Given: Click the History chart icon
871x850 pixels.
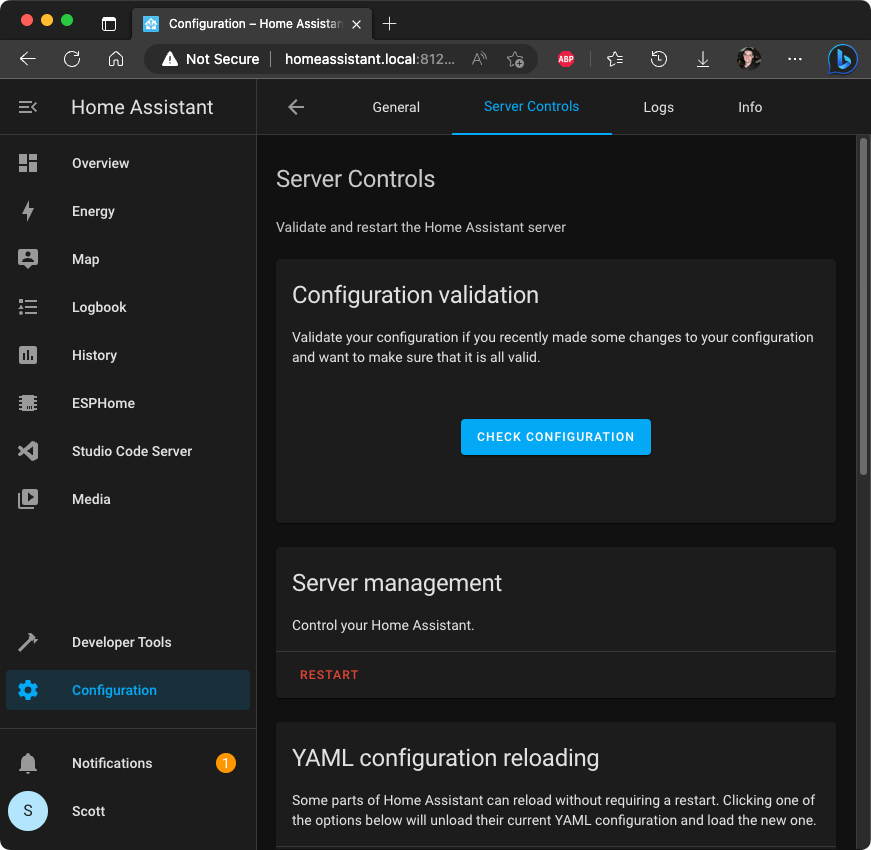Looking at the screenshot, I should tap(28, 355).
